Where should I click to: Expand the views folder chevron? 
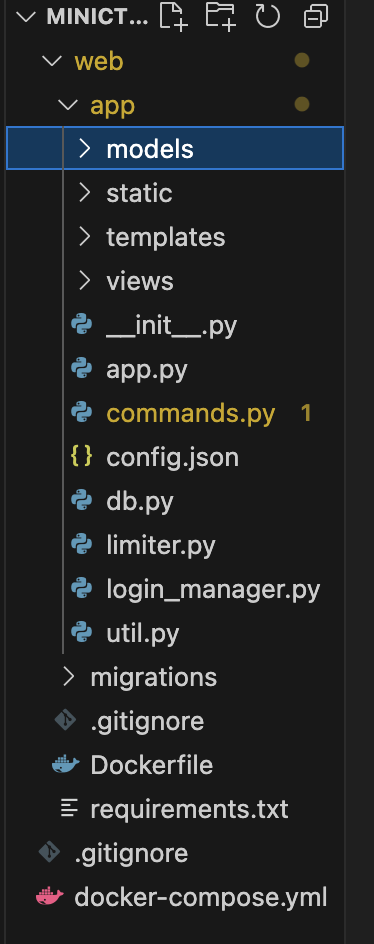(x=85, y=281)
